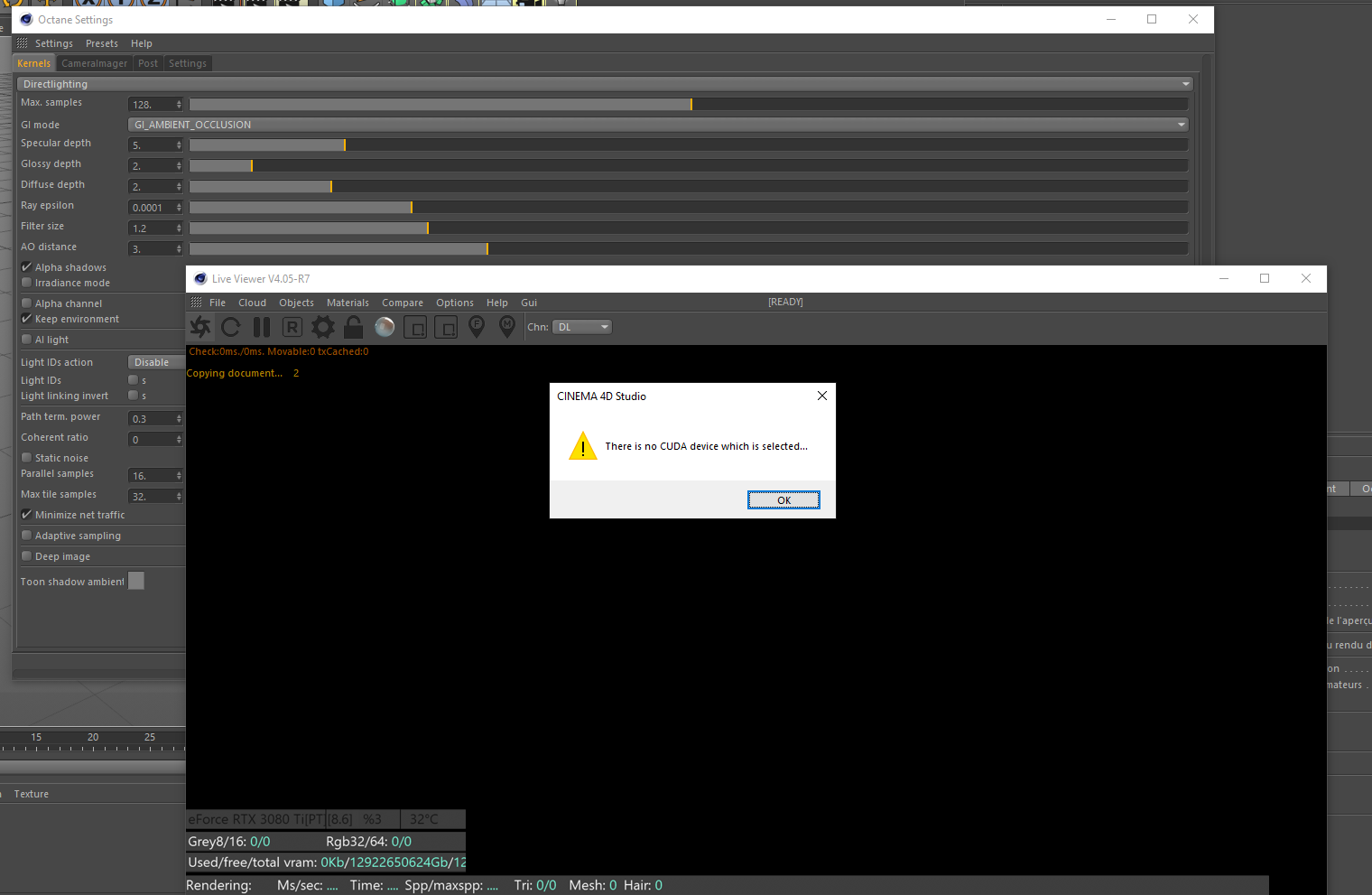The height and width of the screenshot is (895, 1372).
Task: Open the Live Viewer Materials menu
Action: [348, 303]
